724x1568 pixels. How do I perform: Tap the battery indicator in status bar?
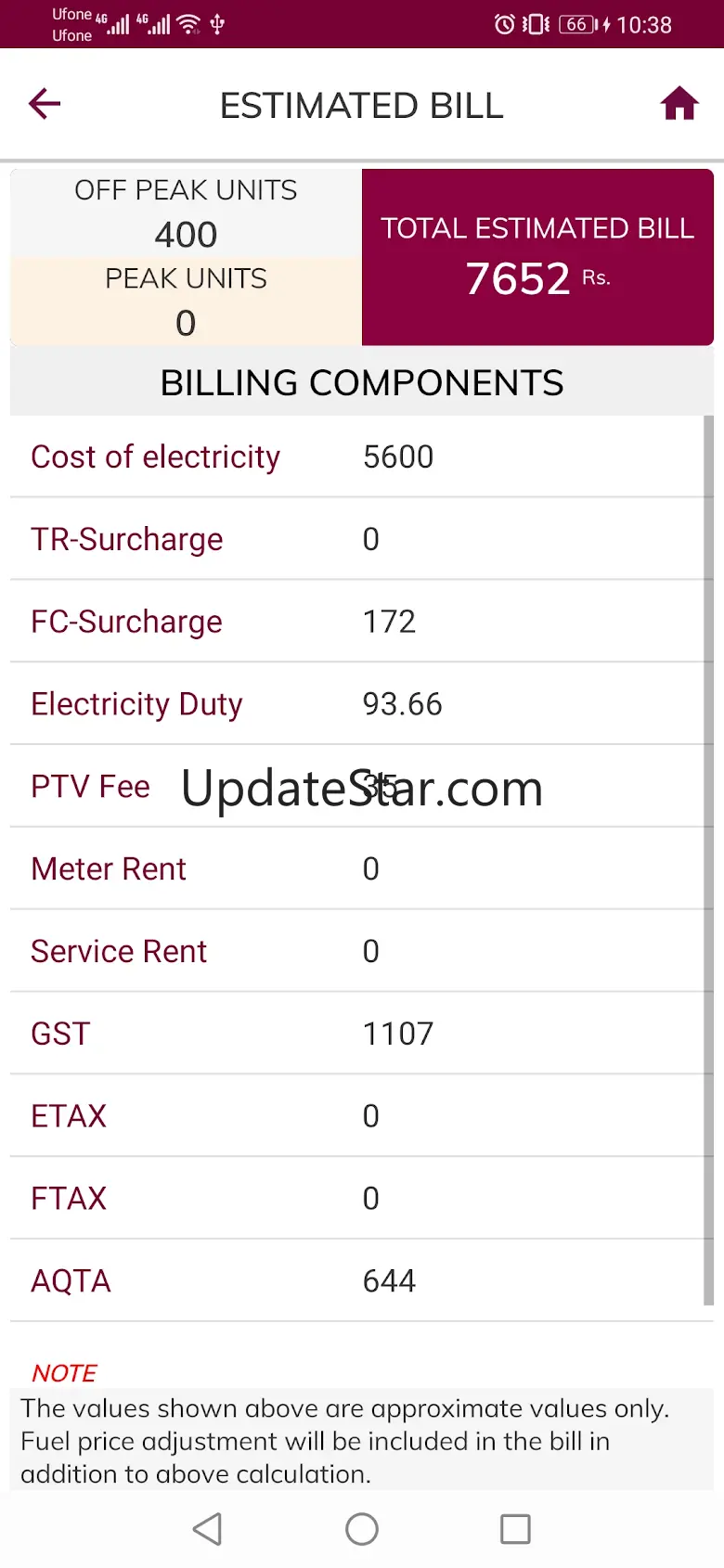click(580, 24)
